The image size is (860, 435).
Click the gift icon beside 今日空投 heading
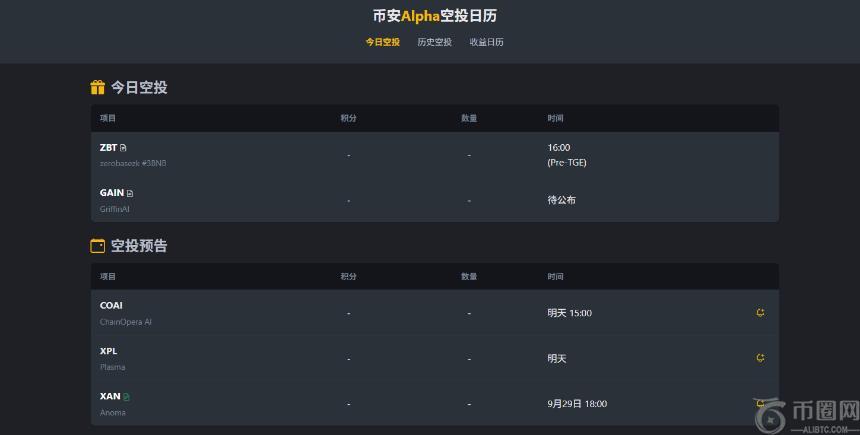98,87
